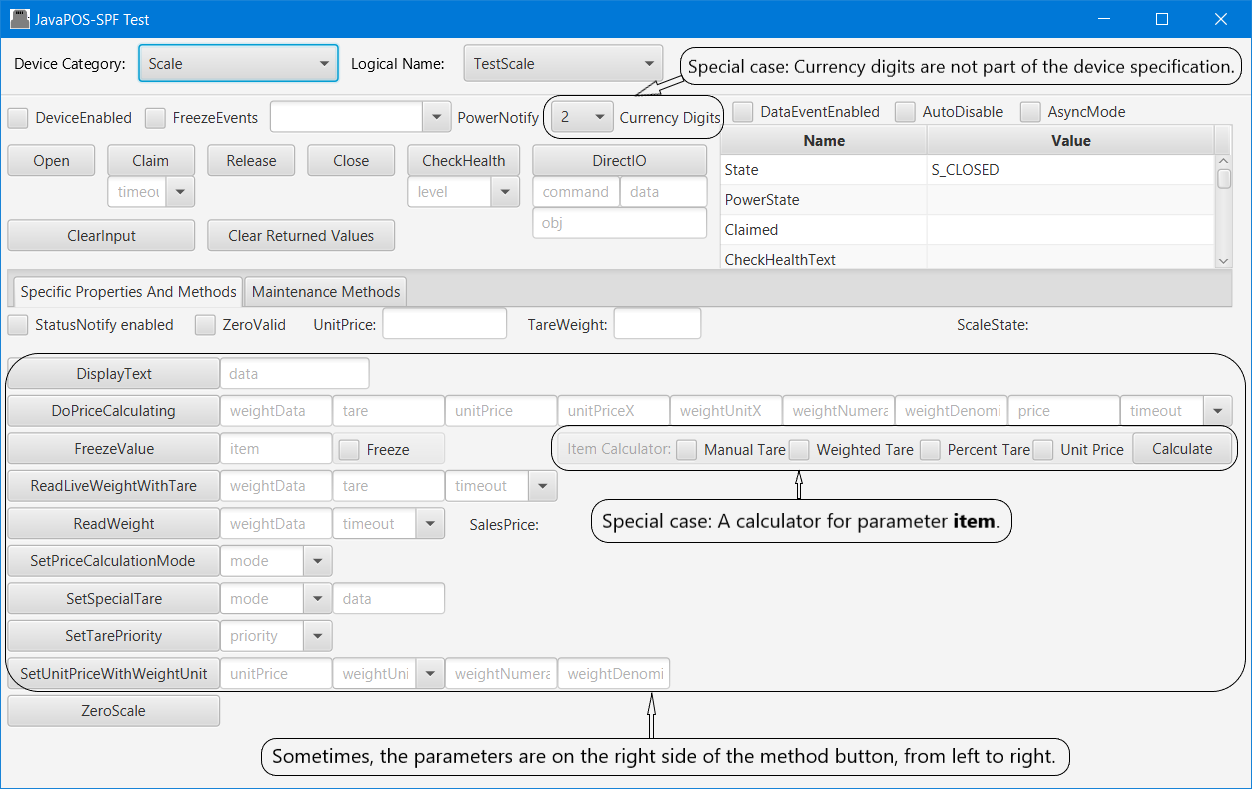Click the SetSpecialTare button
Image resolution: width=1252 pixels, height=789 pixels.
coord(114,599)
